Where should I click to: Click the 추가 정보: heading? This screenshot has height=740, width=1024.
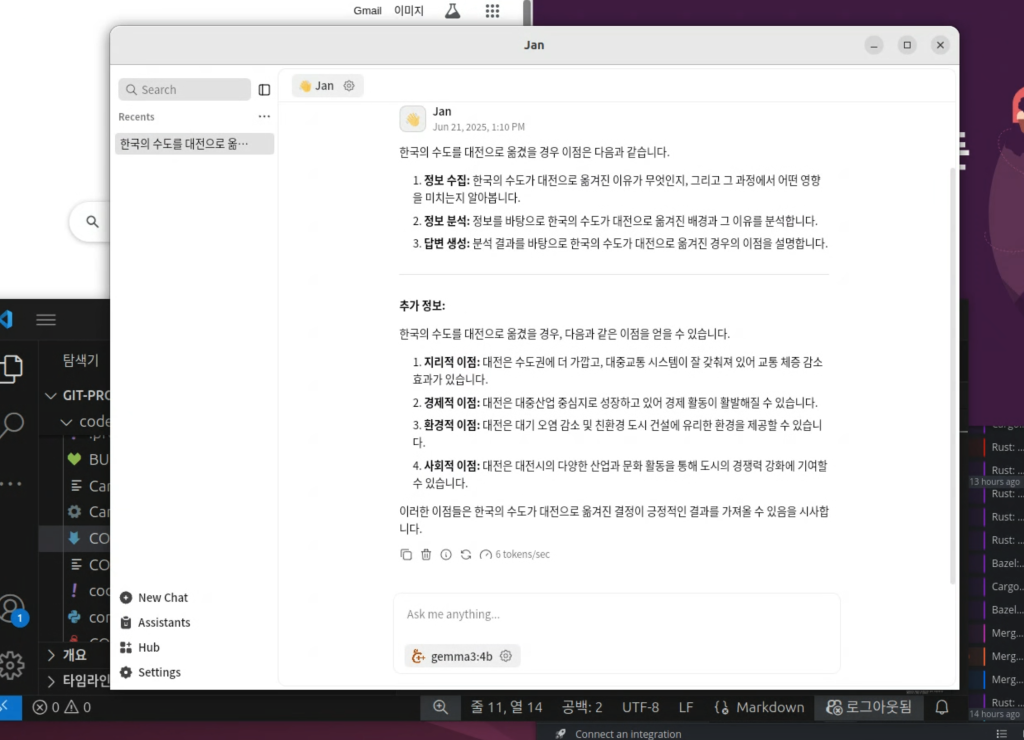pyautogui.click(x=422, y=305)
